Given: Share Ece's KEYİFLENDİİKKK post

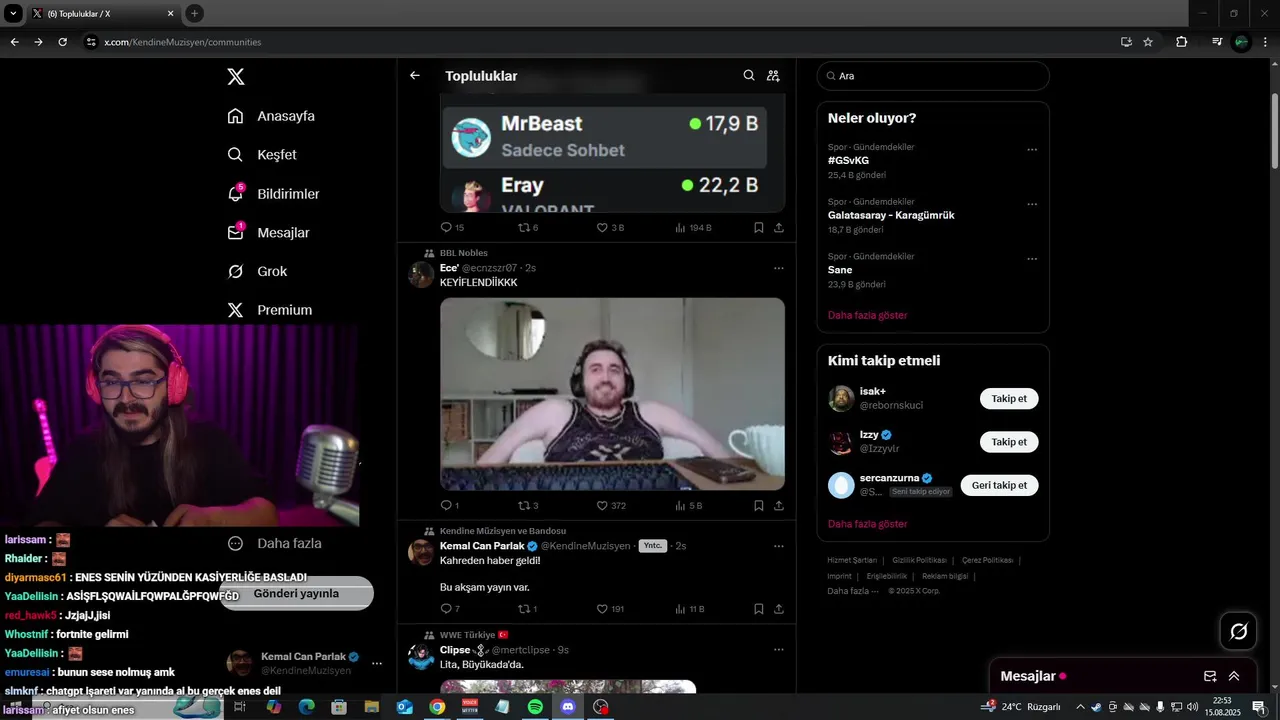Looking at the screenshot, I should [779, 506].
